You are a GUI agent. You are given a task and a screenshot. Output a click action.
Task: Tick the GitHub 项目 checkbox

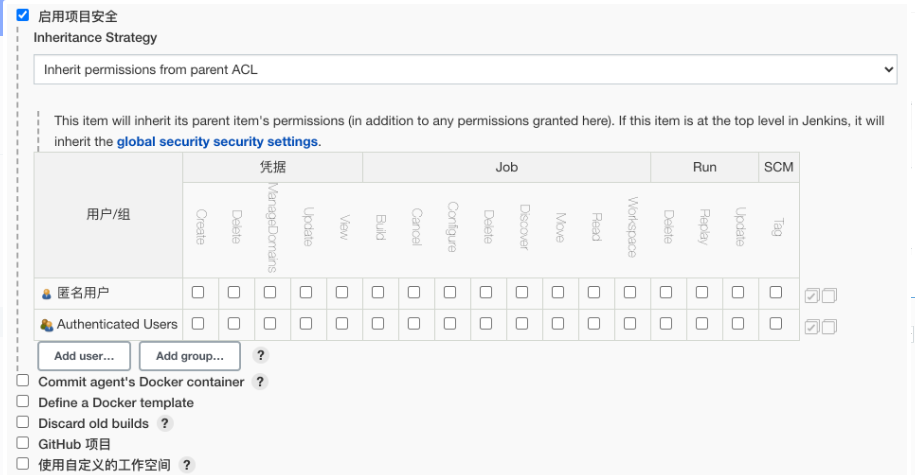pos(23,443)
